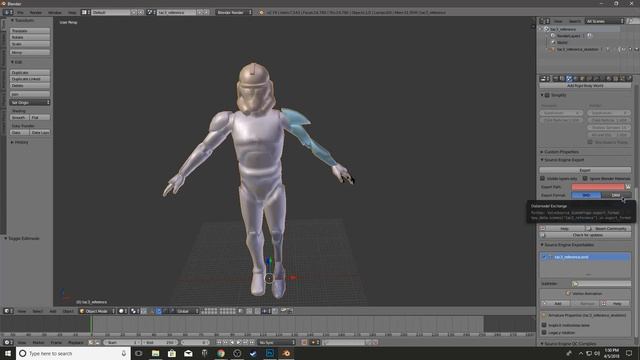Open the All Scenes outliner dropdown
The height and width of the screenshot is (360, 640).
pyautogui.click(x=605, y=21)
